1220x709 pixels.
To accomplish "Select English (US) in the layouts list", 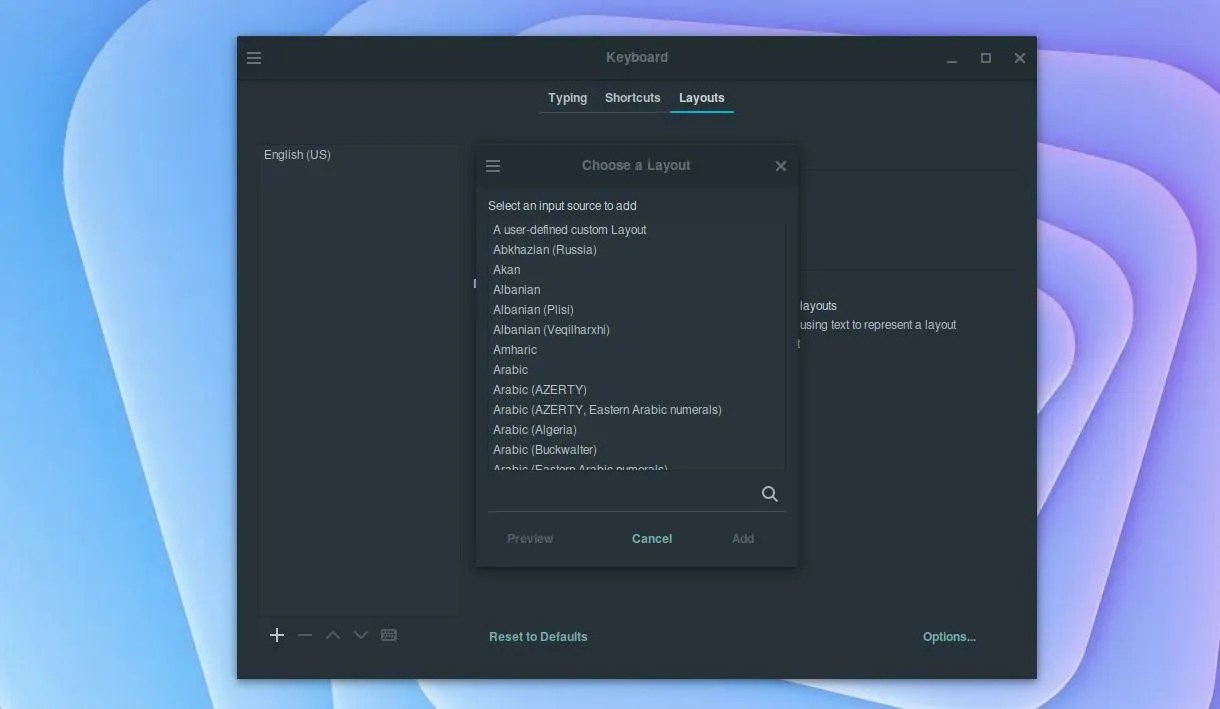I will (297, 154).
